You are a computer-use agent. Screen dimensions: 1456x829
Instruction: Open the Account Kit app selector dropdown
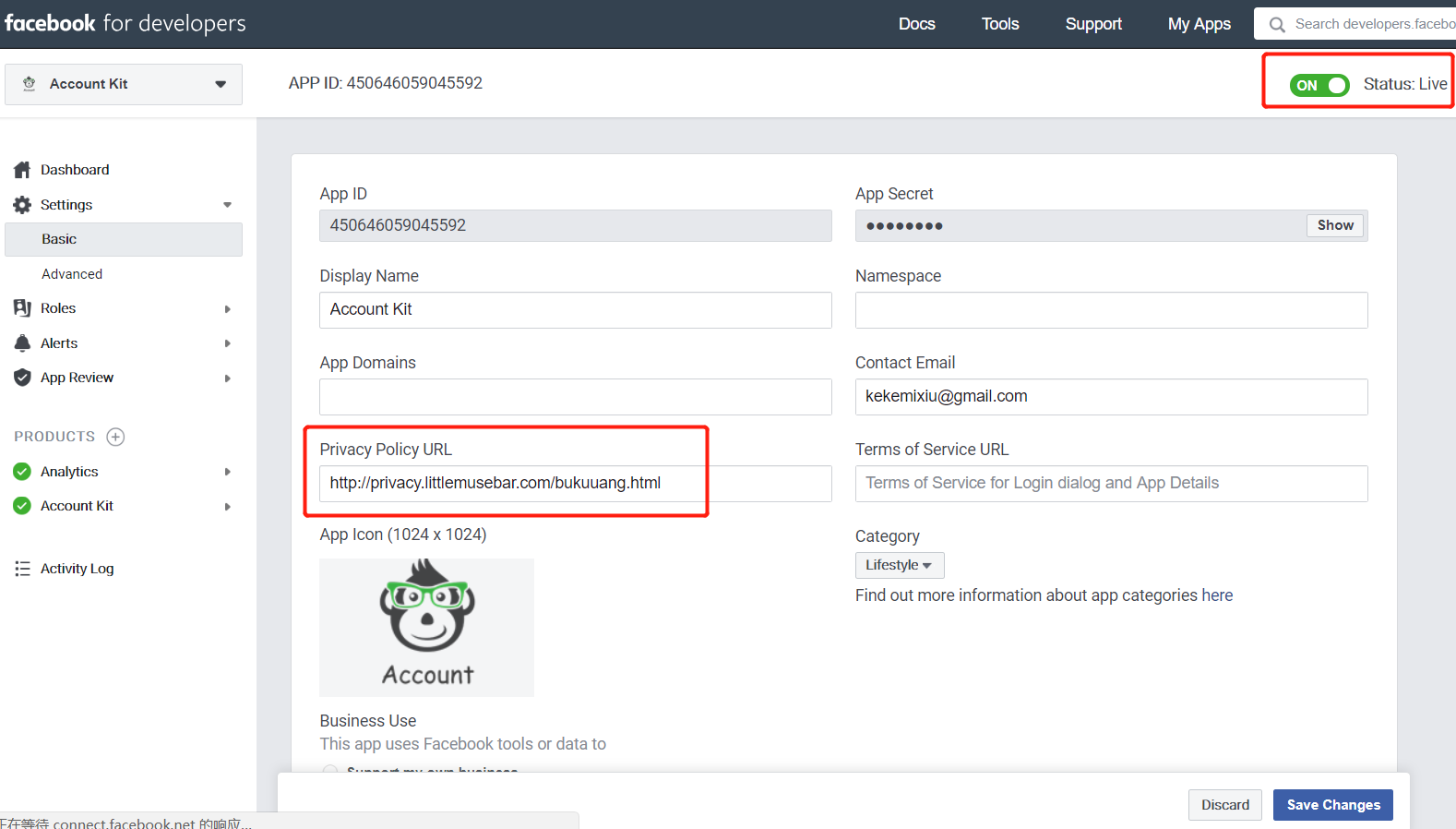(124, 84)
